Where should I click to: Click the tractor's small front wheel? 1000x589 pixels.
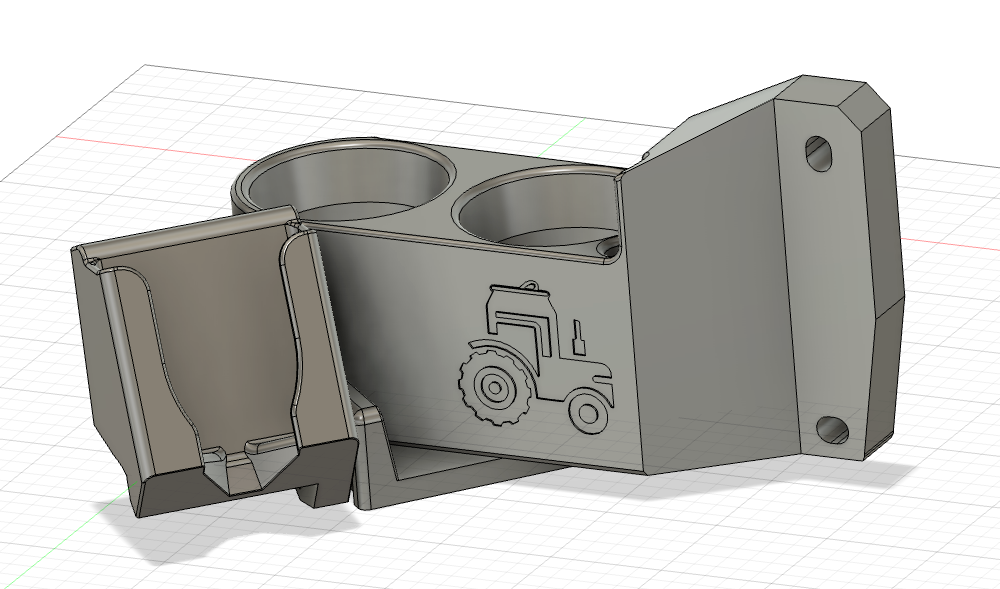(x=586, y=411)
